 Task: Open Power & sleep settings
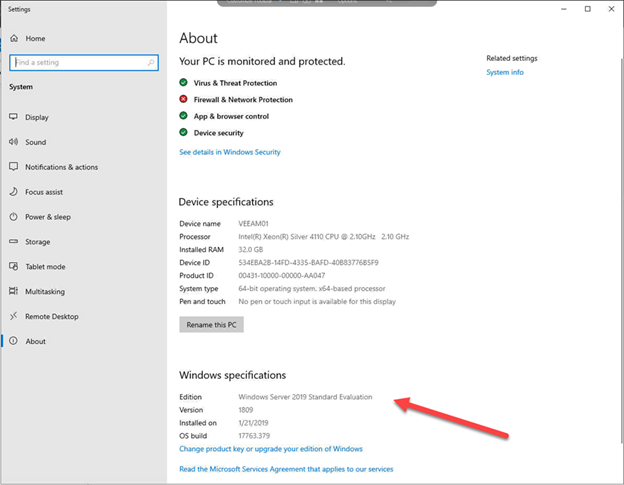tap(48, 217)
